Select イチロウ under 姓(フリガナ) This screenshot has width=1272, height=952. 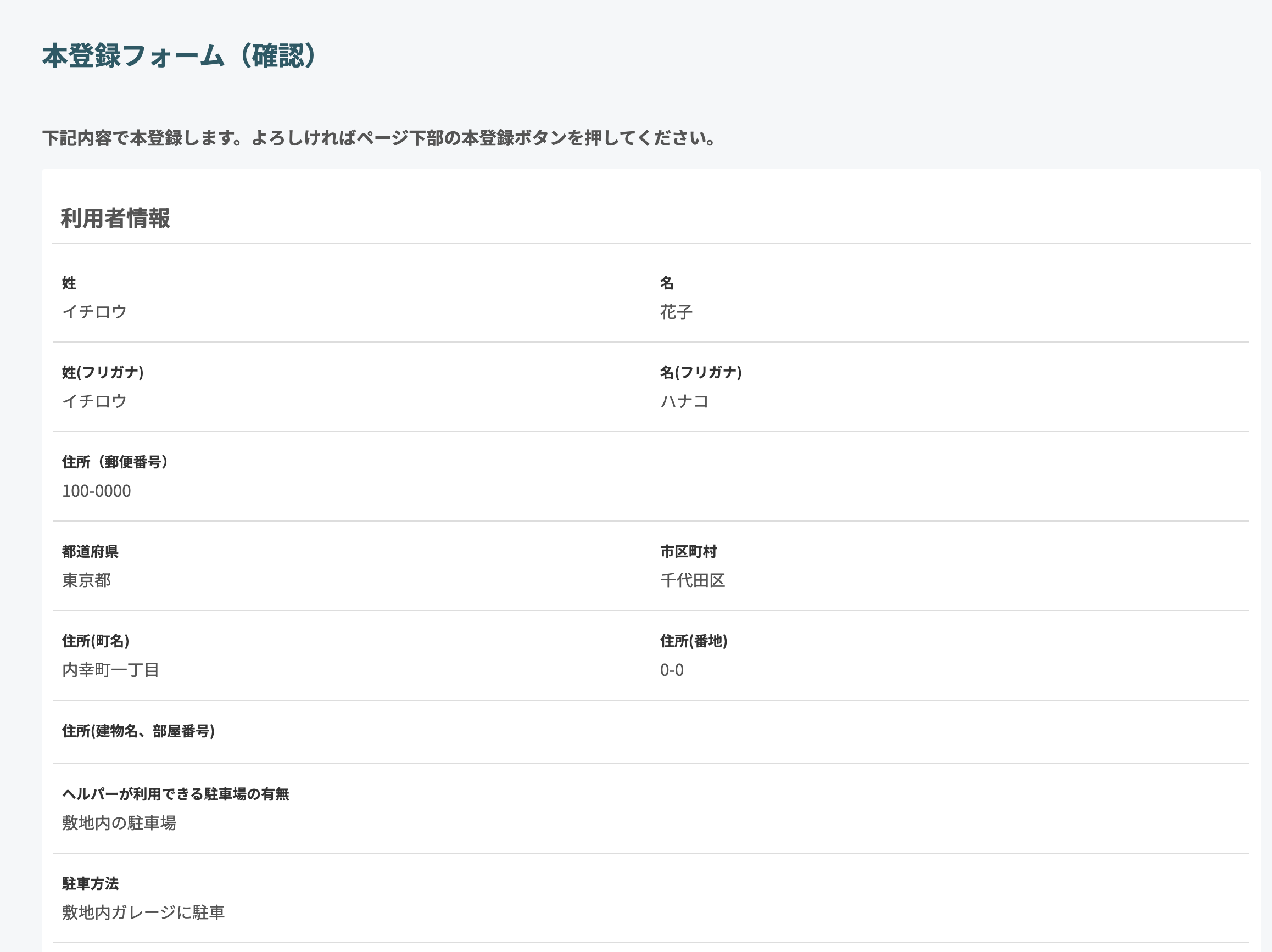[x=94, y=401]
